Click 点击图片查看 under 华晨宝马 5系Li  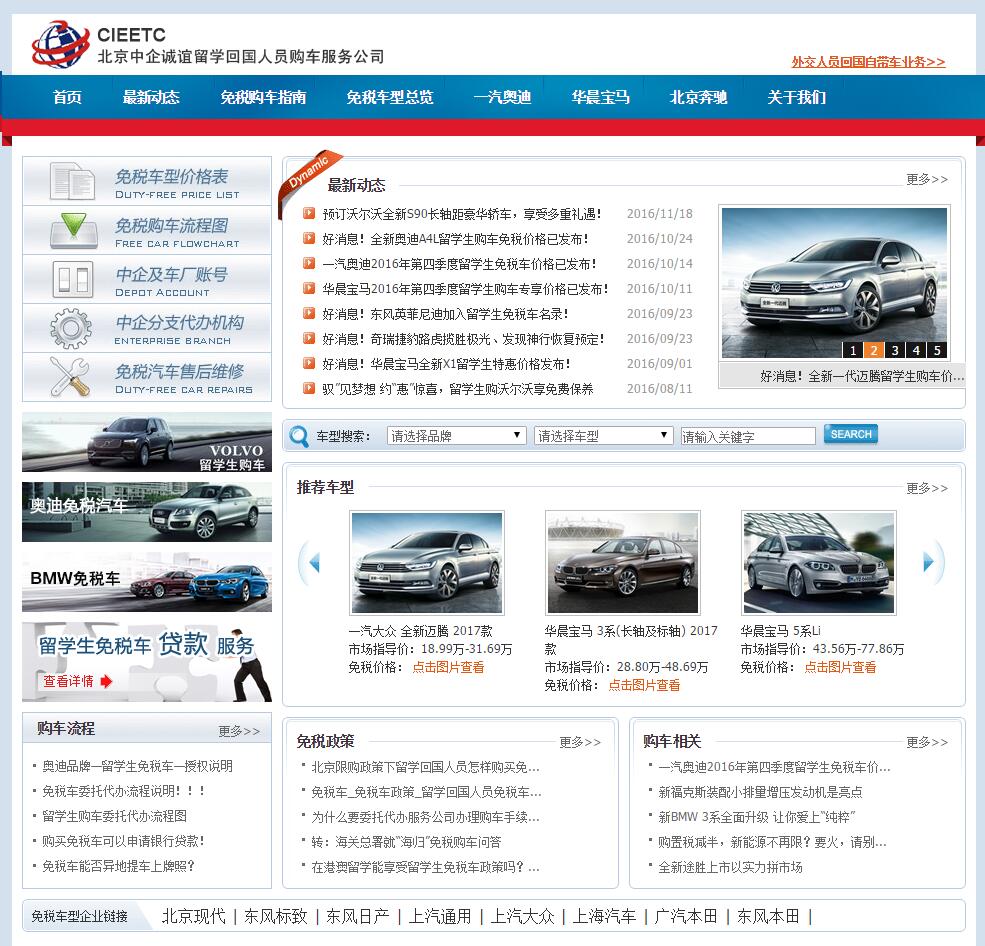click(840, 667)
